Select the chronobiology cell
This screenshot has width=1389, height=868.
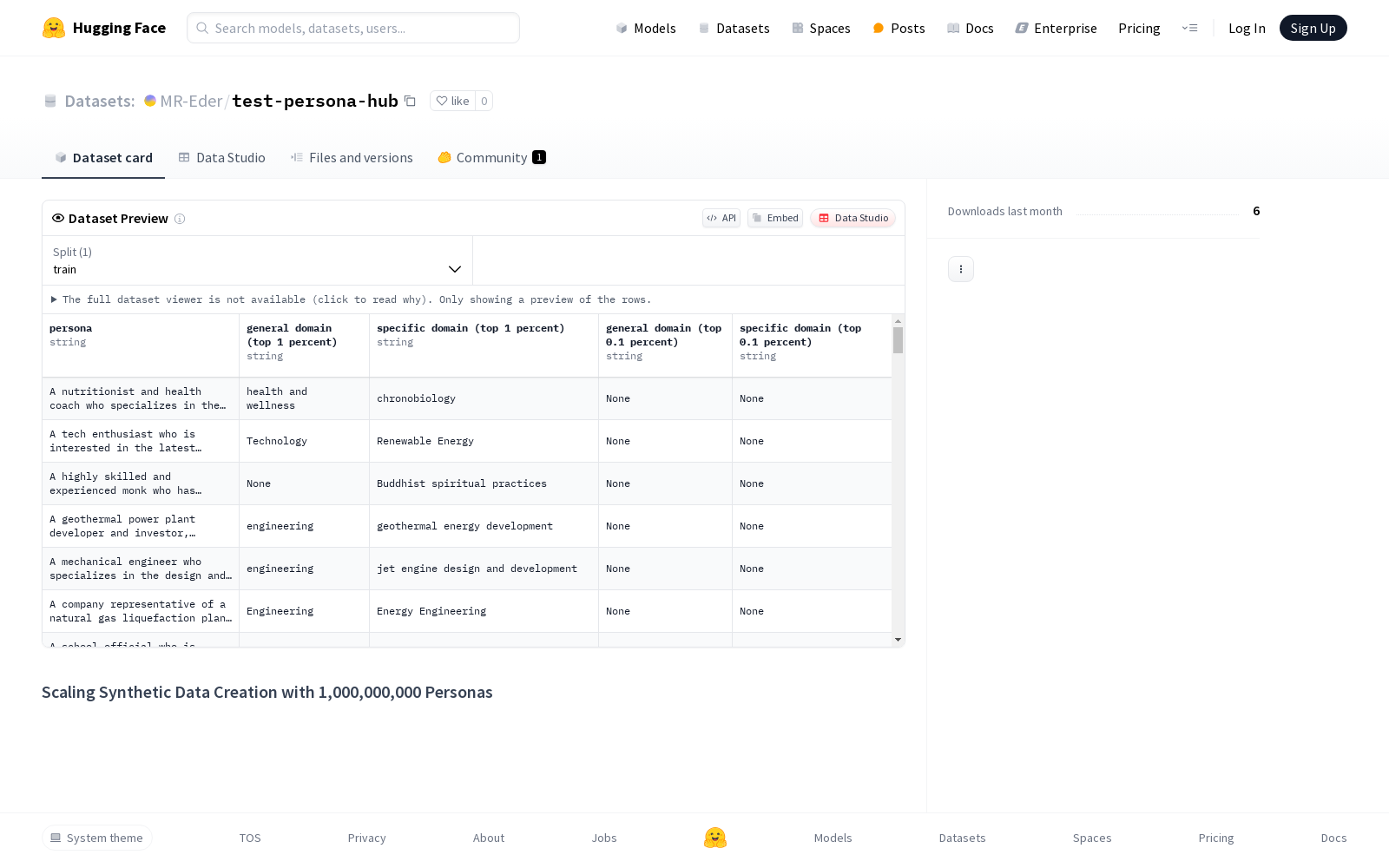[x=484, y=398]
